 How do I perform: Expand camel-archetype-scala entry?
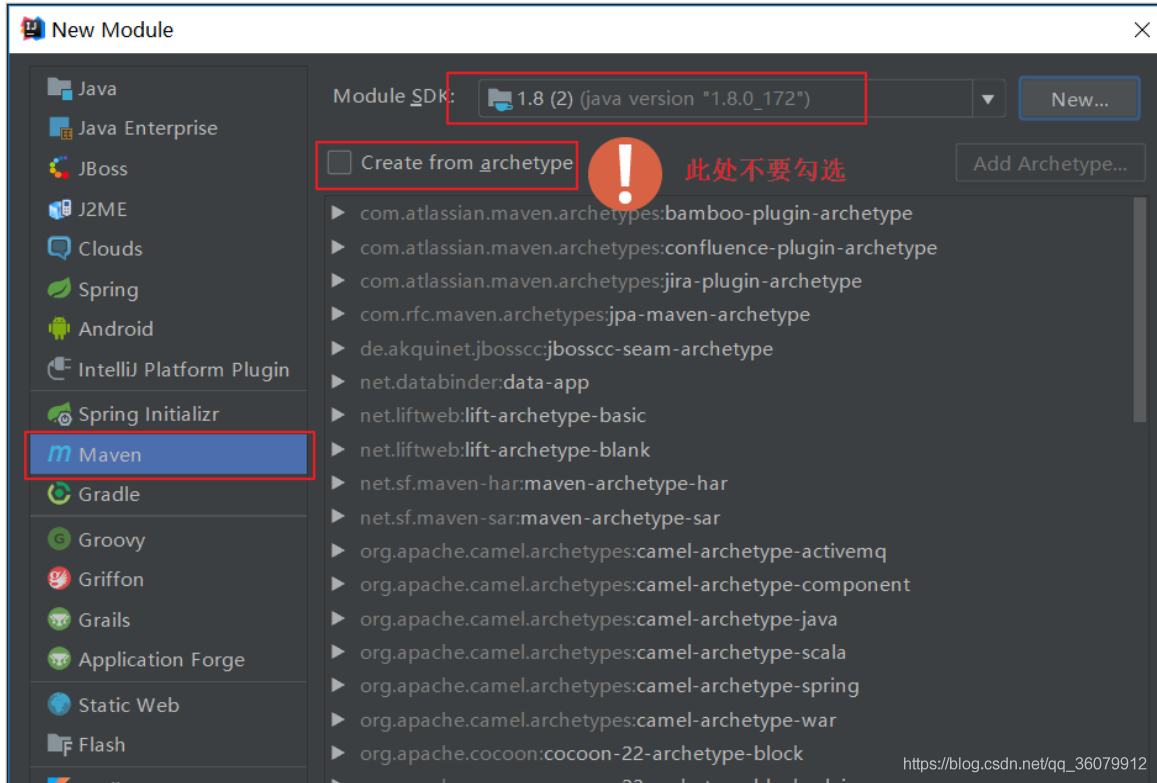coord(338,652)
